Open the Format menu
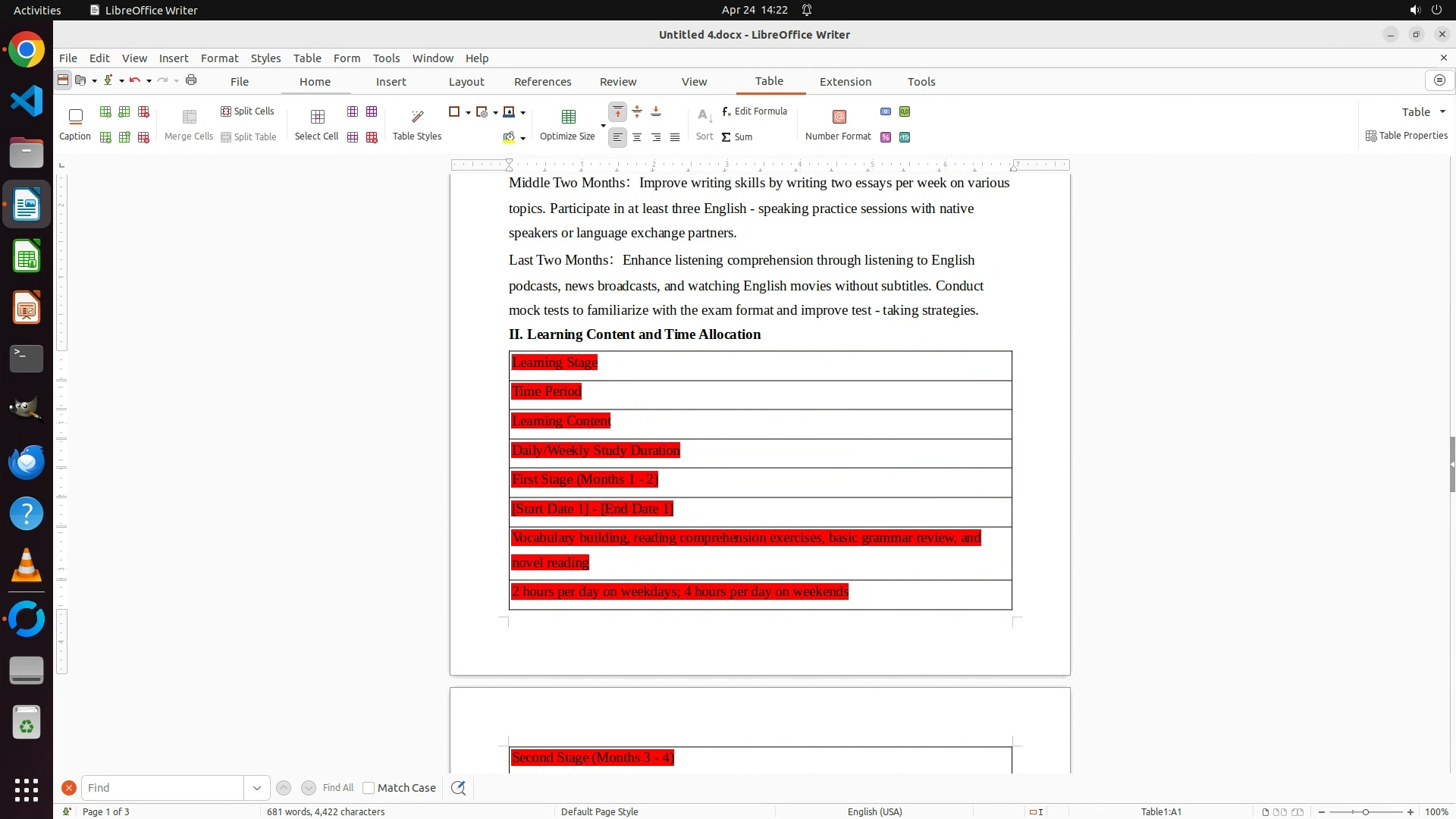This screenshot has height=819, width=1456. 219,58
